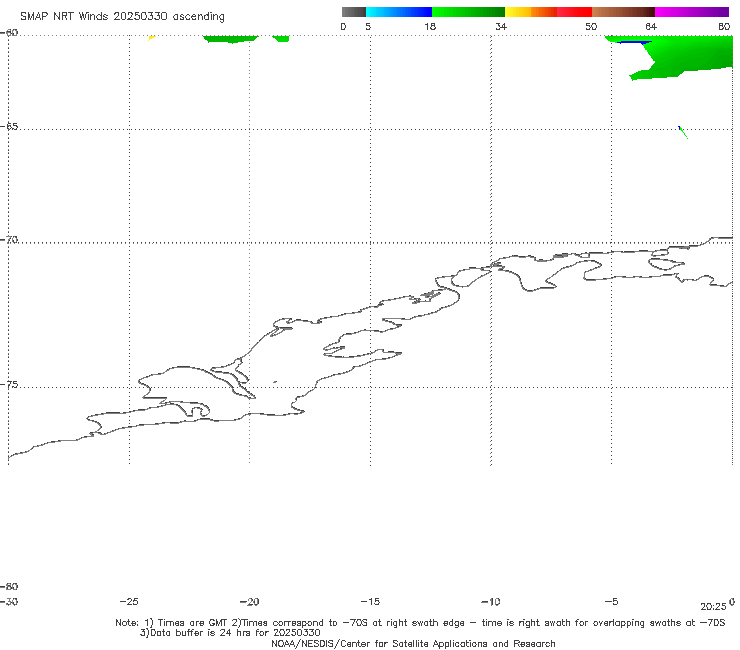Viewport: 740px width, 650px height.
Task: Click the gray 0-5 segment of the color bar
Action: [354, 12]
